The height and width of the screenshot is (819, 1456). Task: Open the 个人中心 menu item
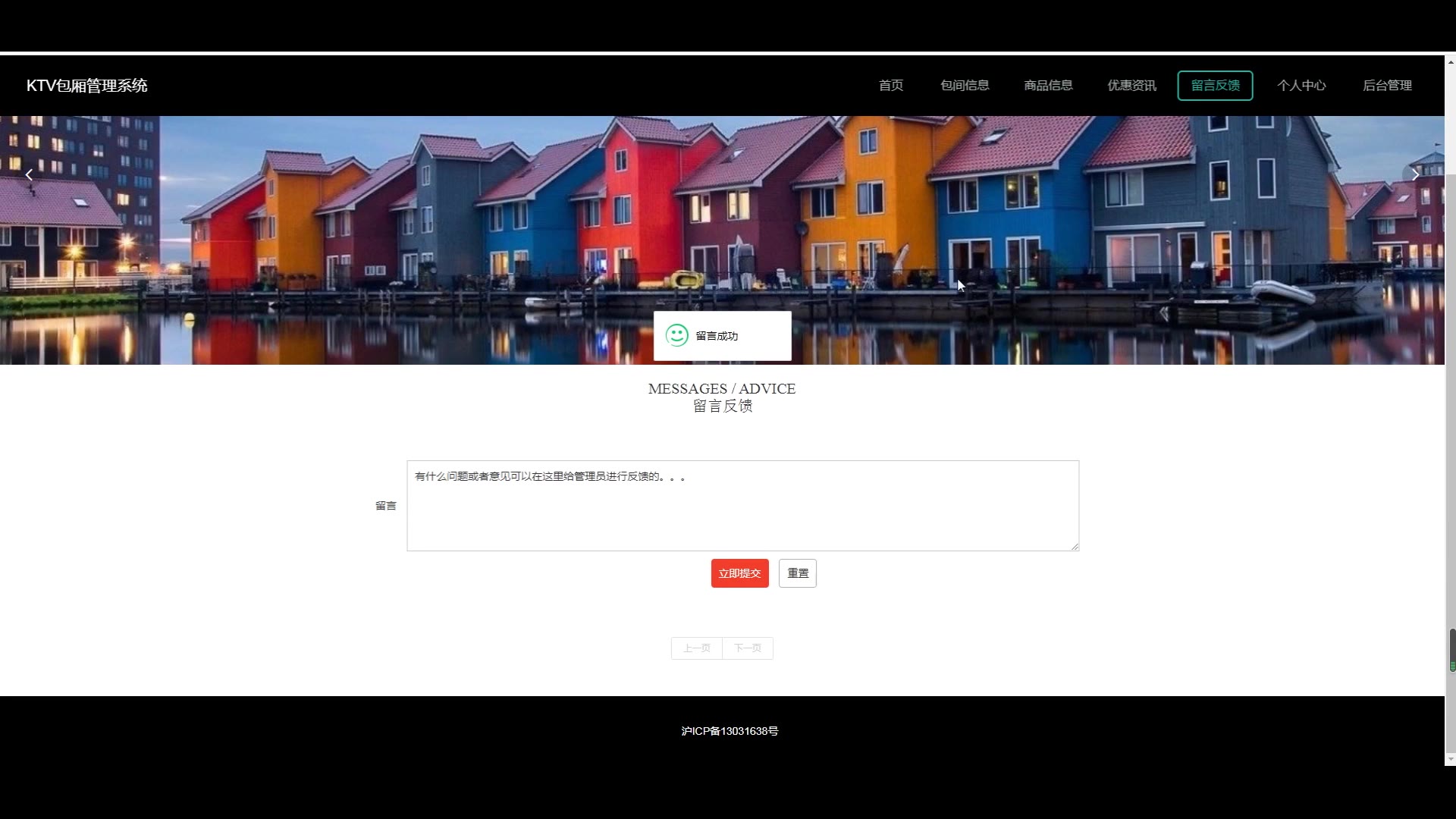[x=1301, y=86]
